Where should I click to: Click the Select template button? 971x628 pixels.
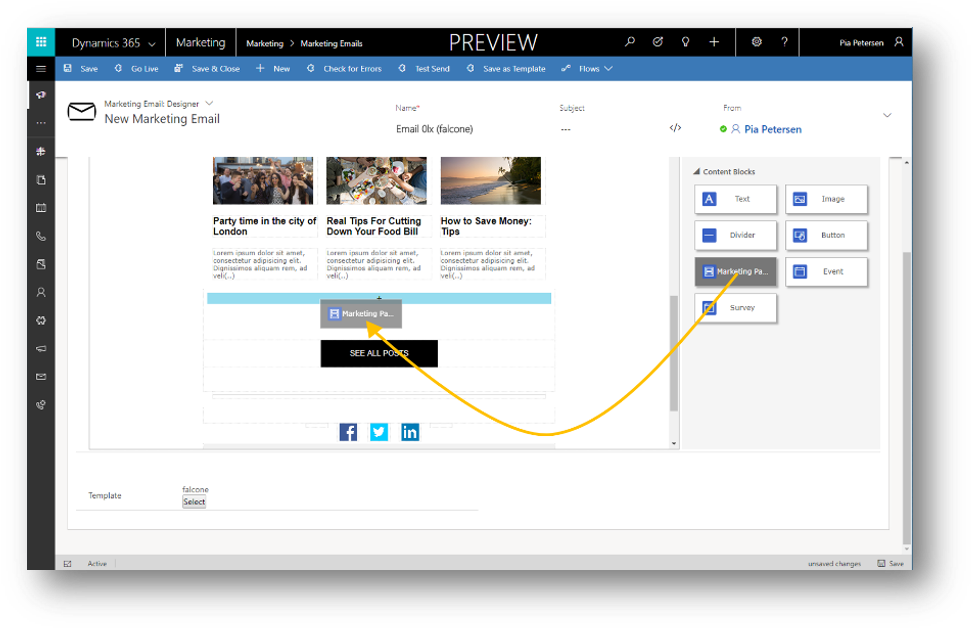194,502
